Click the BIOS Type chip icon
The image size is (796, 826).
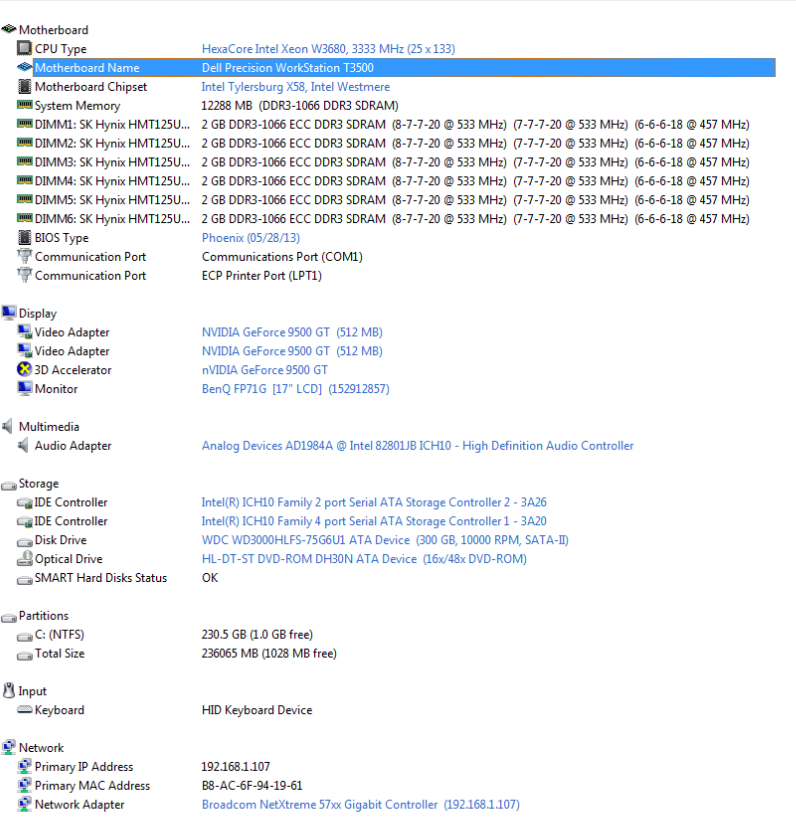[x=24, y=238]
